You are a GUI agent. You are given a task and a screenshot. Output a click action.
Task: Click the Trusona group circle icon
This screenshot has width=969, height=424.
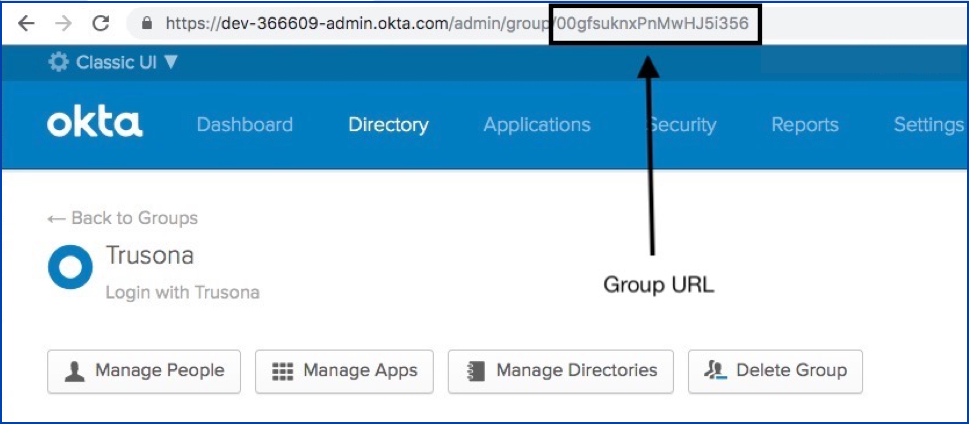pos(70,267)
